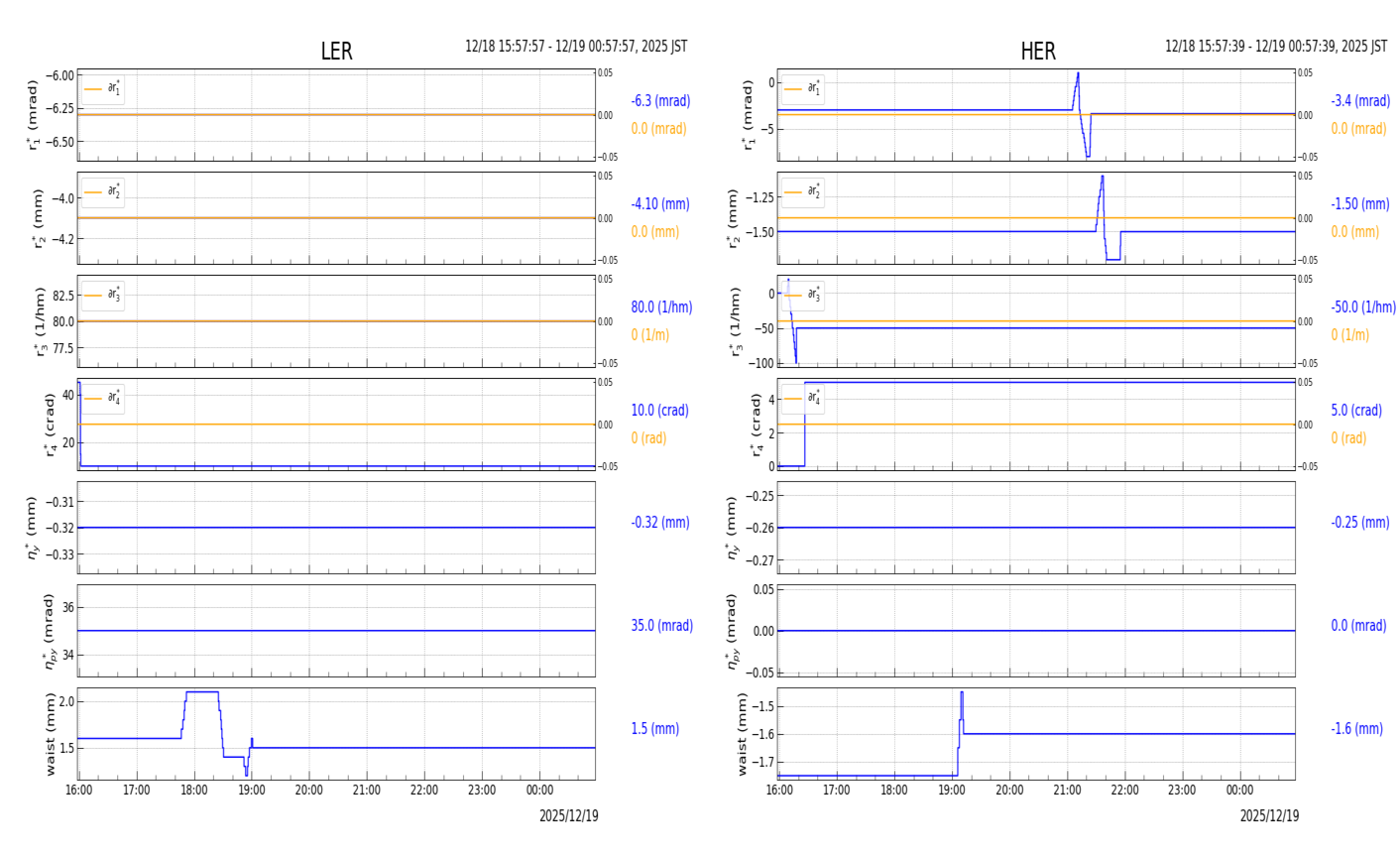The width and height of the screenshot is (1400, 857).
Task: Click the HER value 5.0 (crad)
Action: coord(1356,411)
